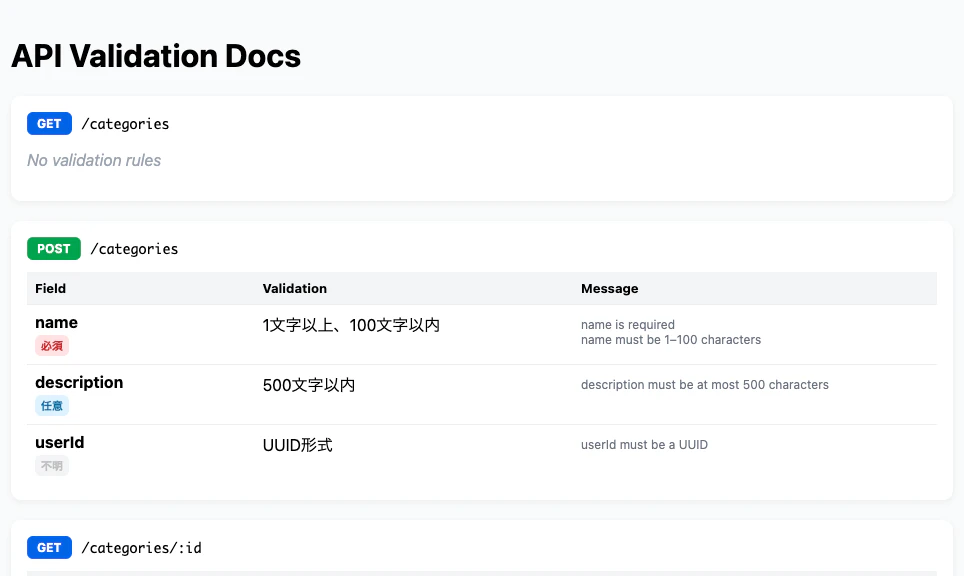The image size is (964, 576).
Task: Click the 'userId' field label
Action: [60, 443]
